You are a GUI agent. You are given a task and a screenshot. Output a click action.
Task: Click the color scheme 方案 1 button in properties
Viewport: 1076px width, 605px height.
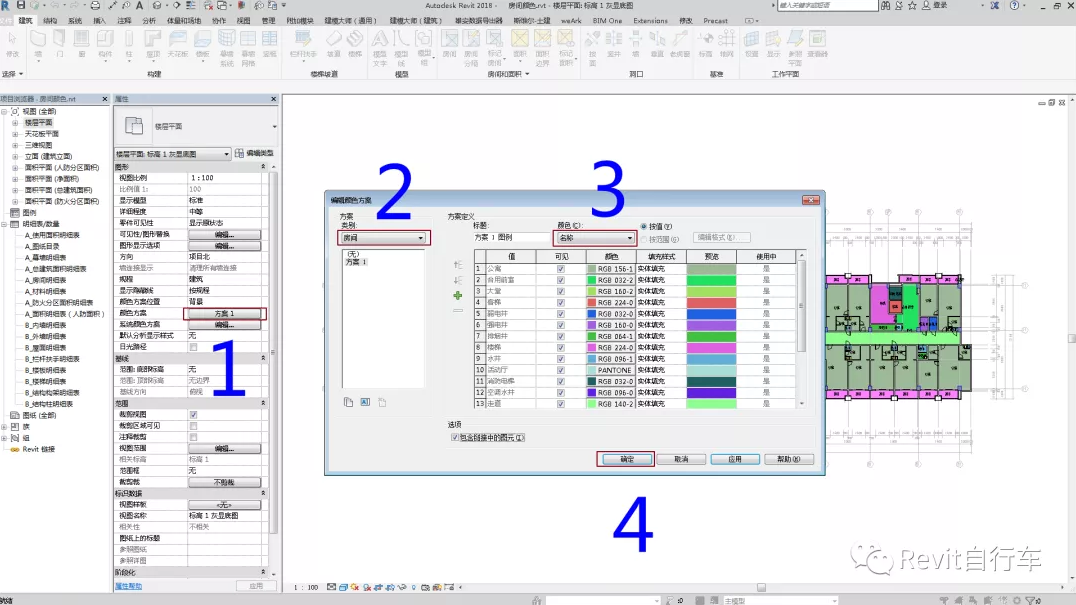point(224,313)
